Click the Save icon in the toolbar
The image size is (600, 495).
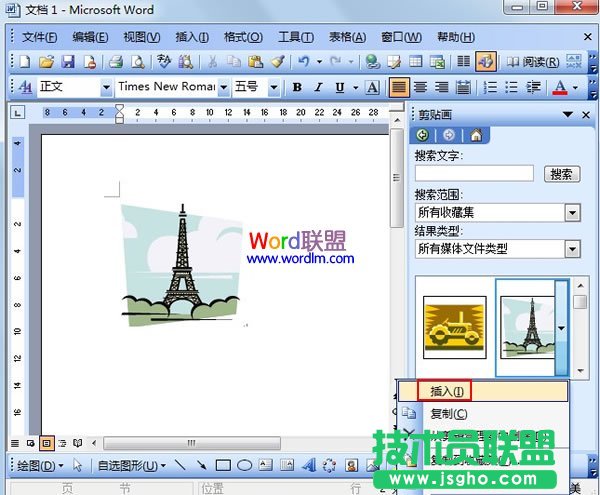tap(67, 62)
